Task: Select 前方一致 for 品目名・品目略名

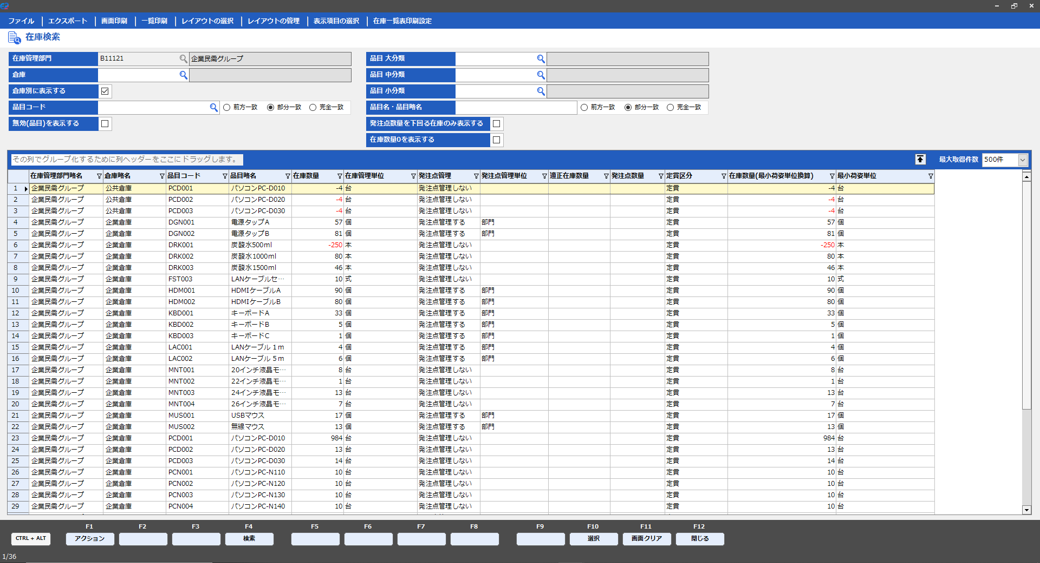Action: (x=584, y=107)
